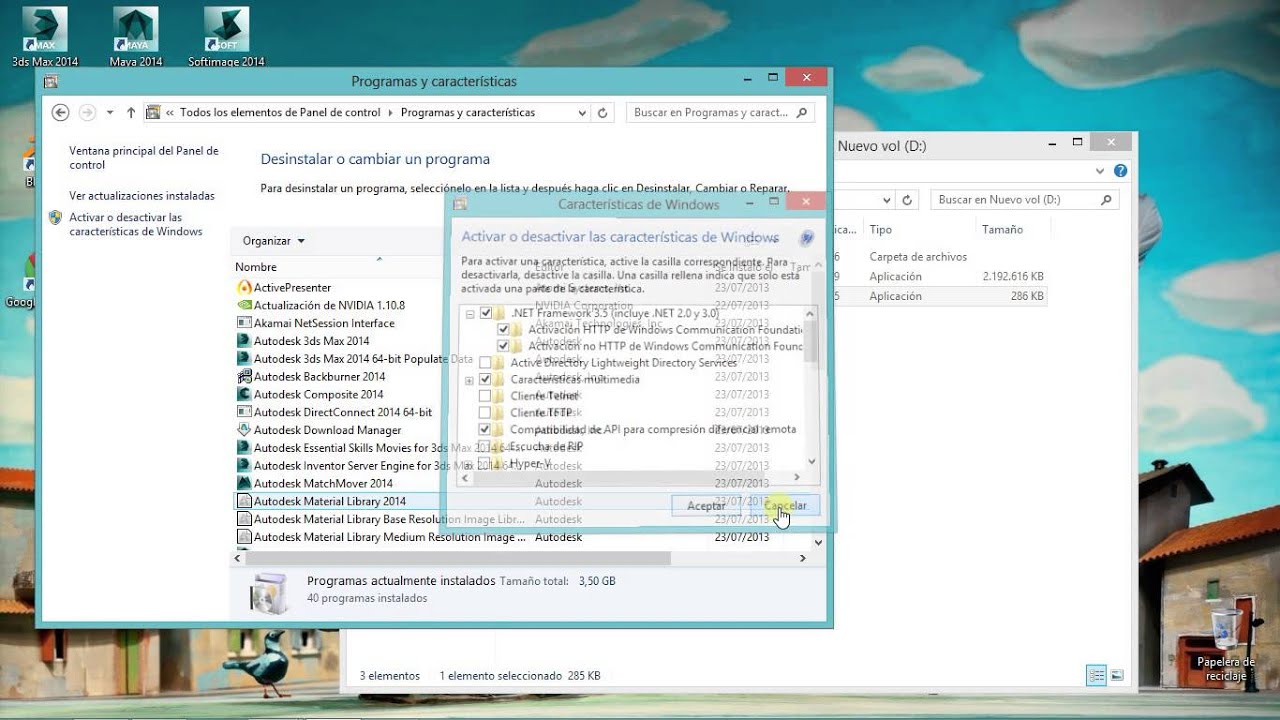This screenshot has height=720, width=1280.
Task: Expand the ribbon in Nuevo vol (D:) window
Action: coord(1098,171)
